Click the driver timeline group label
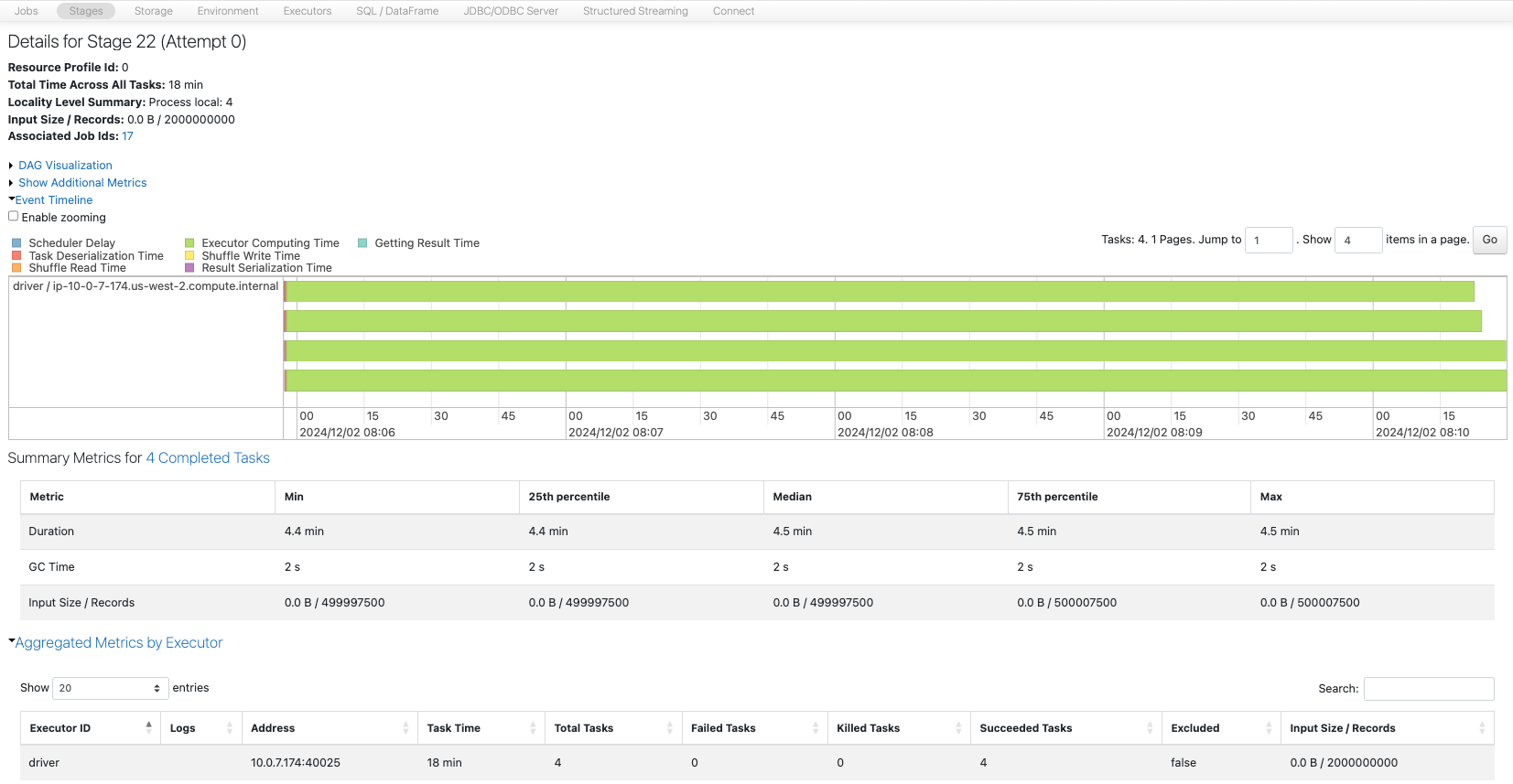The height and width of the screenshot is (784, 1513). (x=146, y=286)
